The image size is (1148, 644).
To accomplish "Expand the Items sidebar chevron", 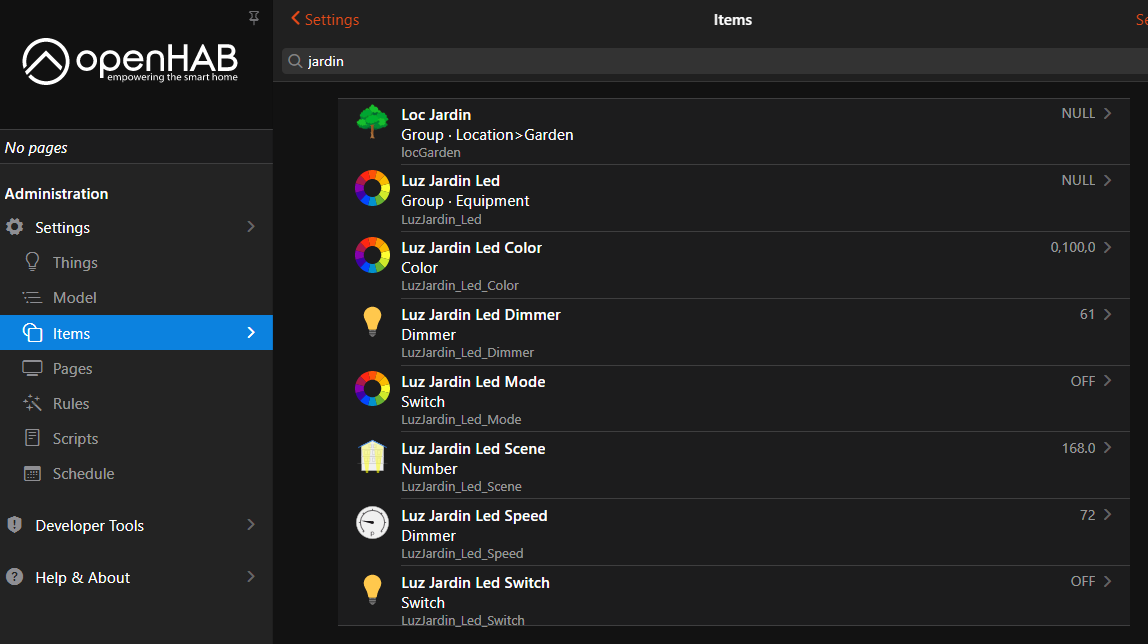I will (x=251, y=333).
